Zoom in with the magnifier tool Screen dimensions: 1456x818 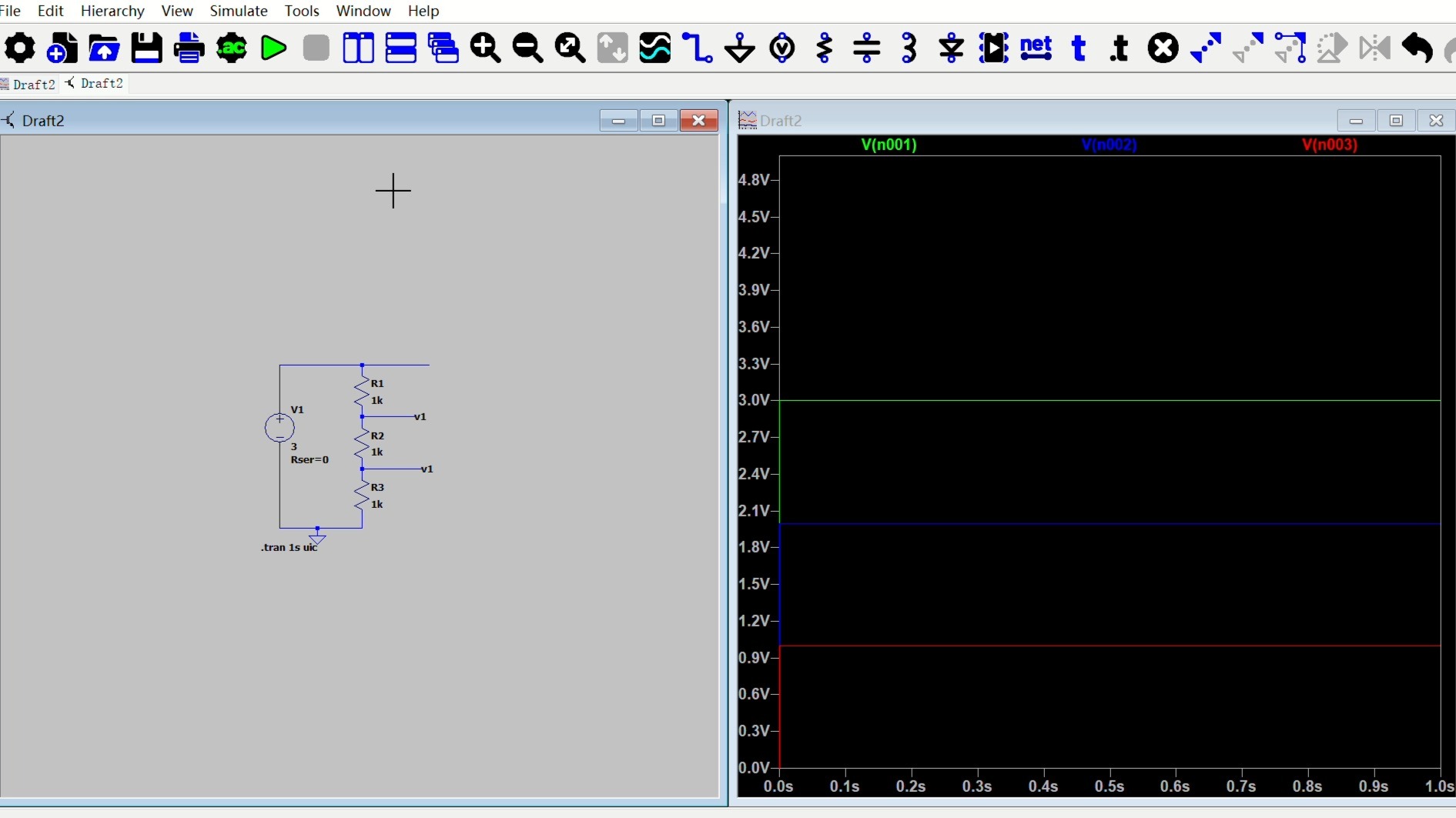coord(486,48)
